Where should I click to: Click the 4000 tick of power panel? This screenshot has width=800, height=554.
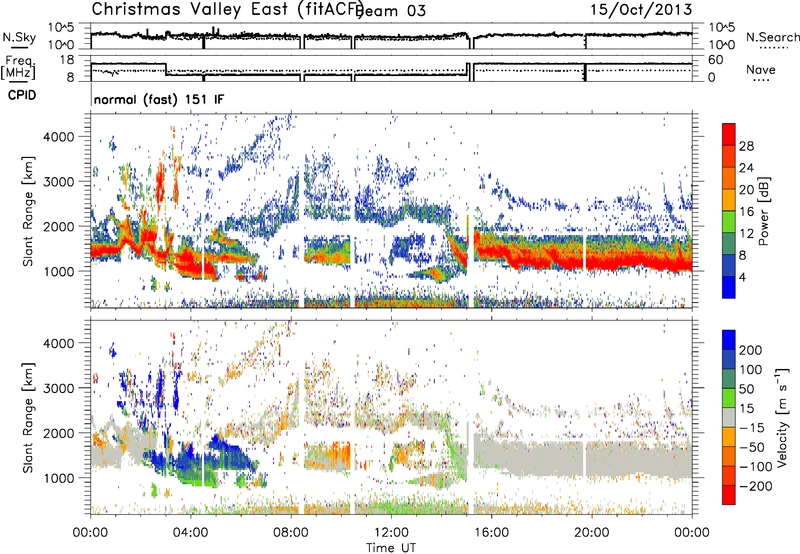tap(58, 136)
